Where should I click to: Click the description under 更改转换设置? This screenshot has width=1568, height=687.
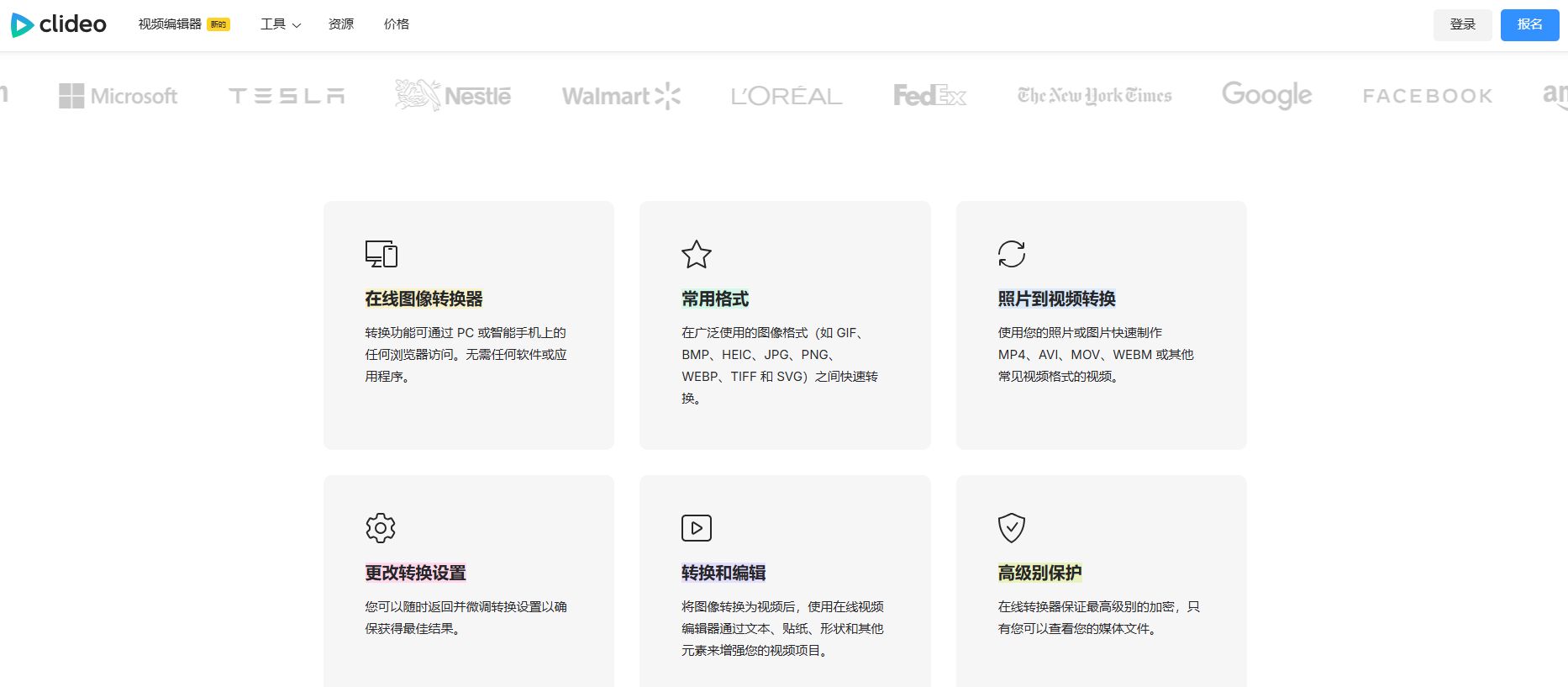466,618
